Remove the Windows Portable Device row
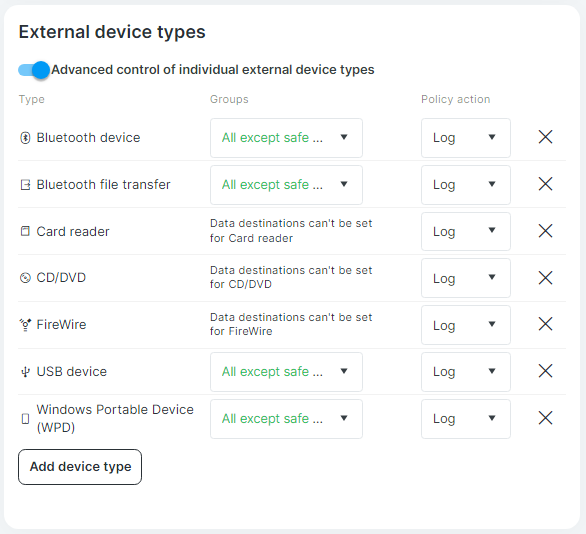This screenshot has height=534, width=586. [x=545, y=418]
